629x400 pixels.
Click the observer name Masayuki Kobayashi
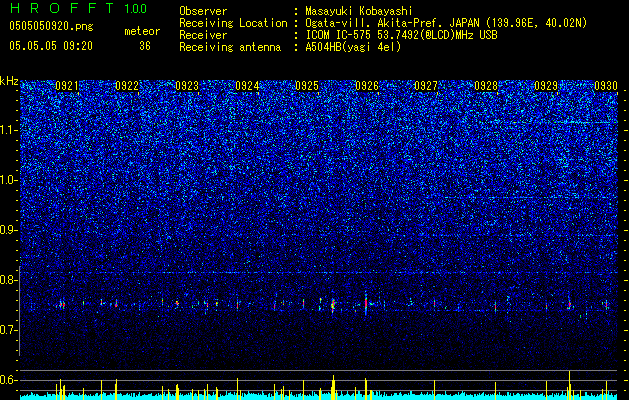tap(358, 11)
